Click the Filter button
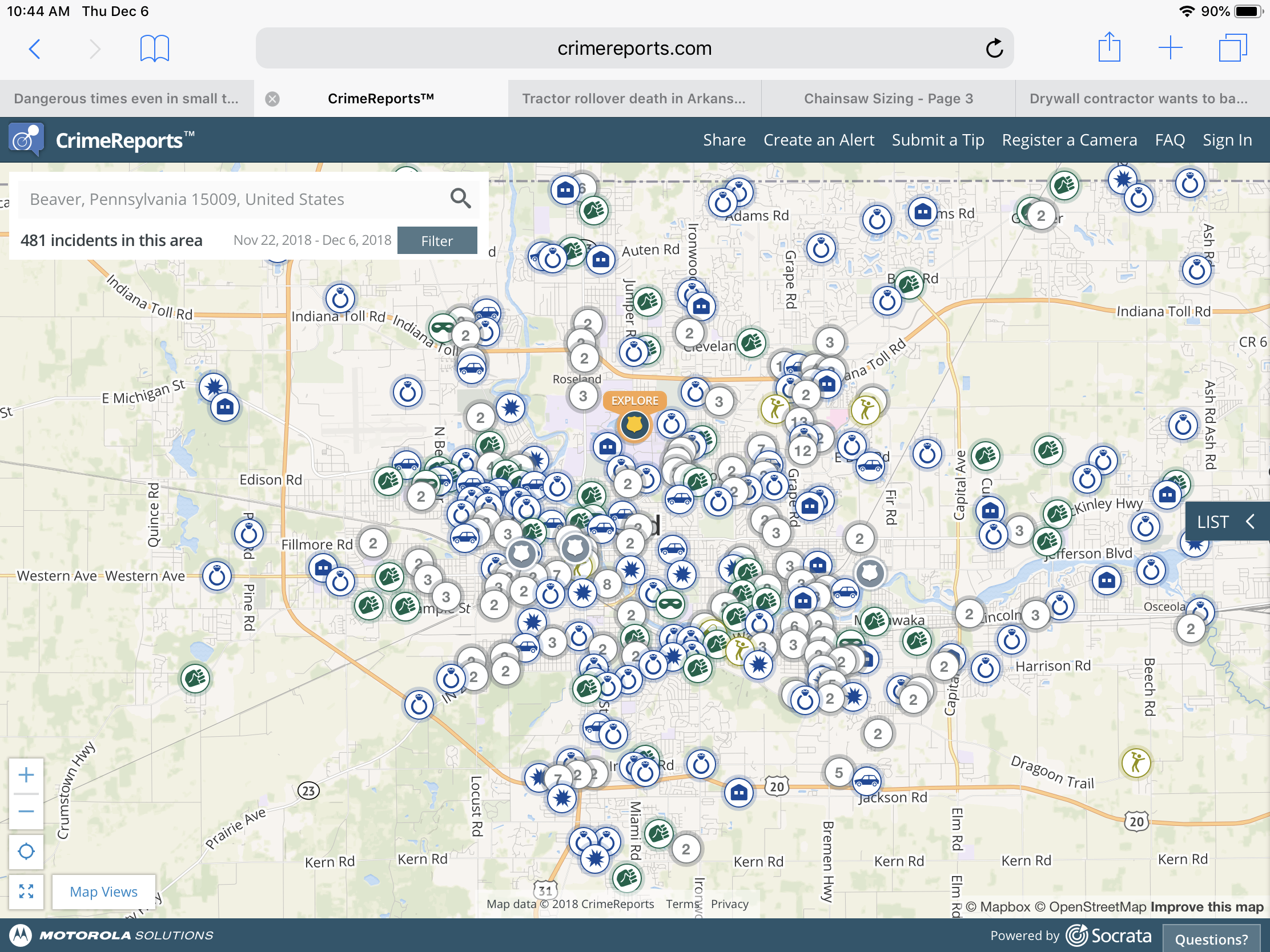The height and width of the screenshot is (952, 1270). 437,240
